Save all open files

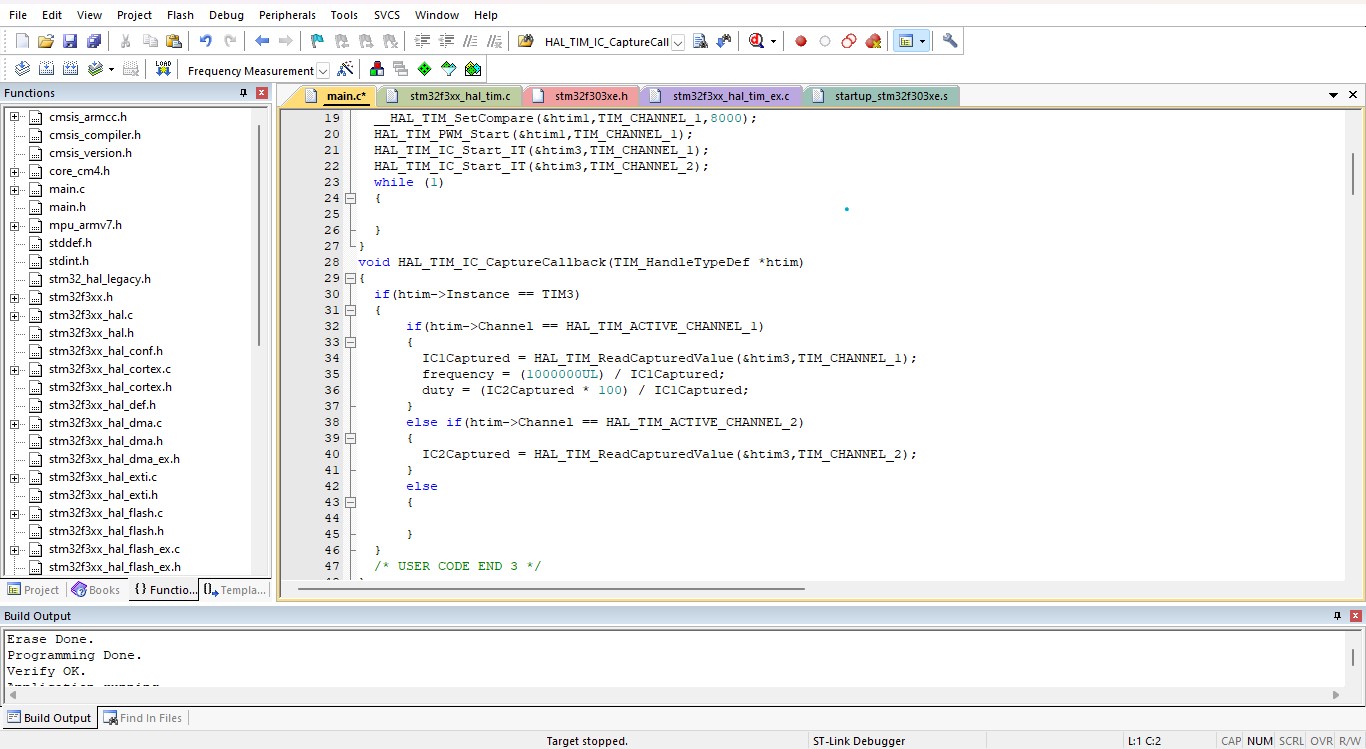tap(93, 41)
